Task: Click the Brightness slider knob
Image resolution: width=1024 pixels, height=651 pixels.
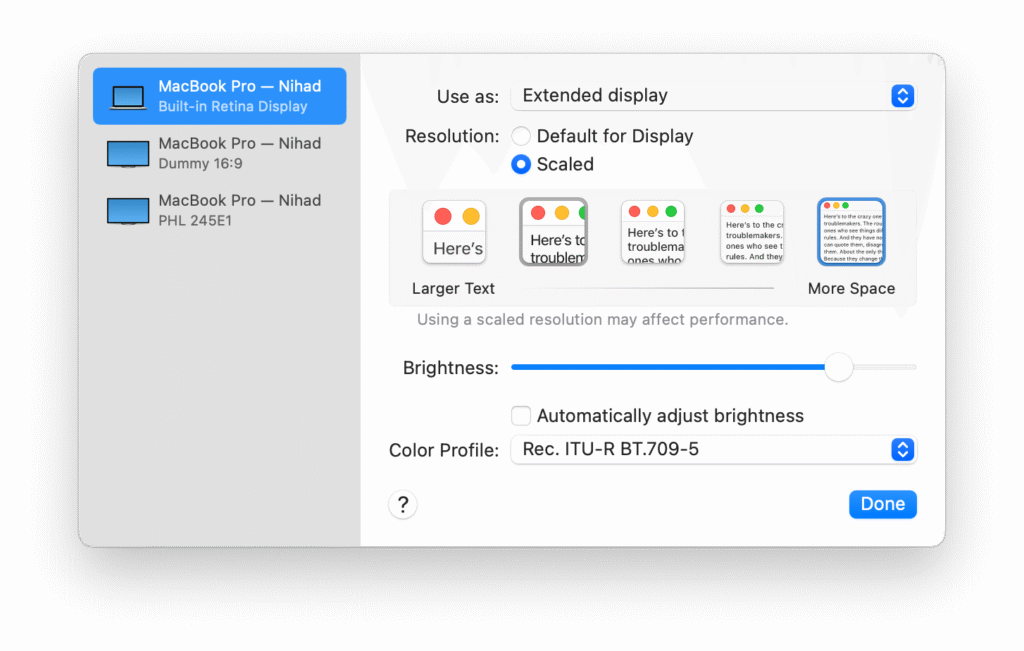Action: 839,367
